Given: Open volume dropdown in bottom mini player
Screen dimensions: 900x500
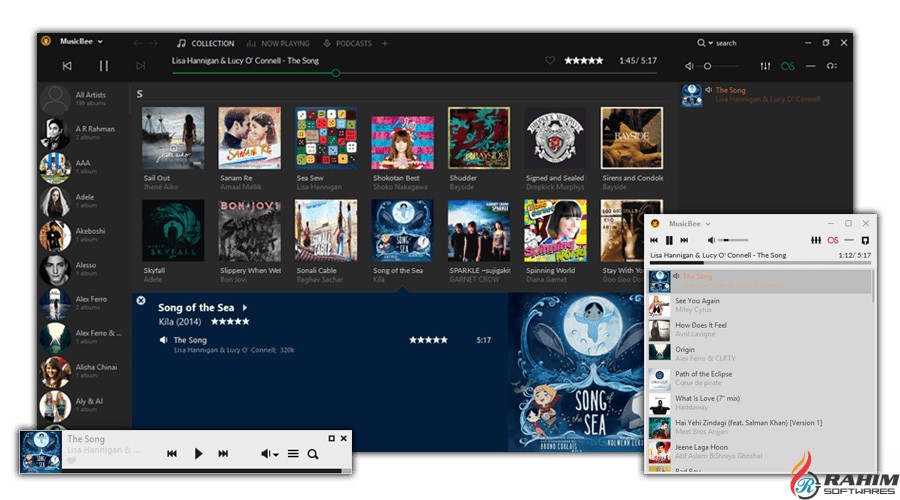Looking at the screenshot, I should click(x=270, y=454).
